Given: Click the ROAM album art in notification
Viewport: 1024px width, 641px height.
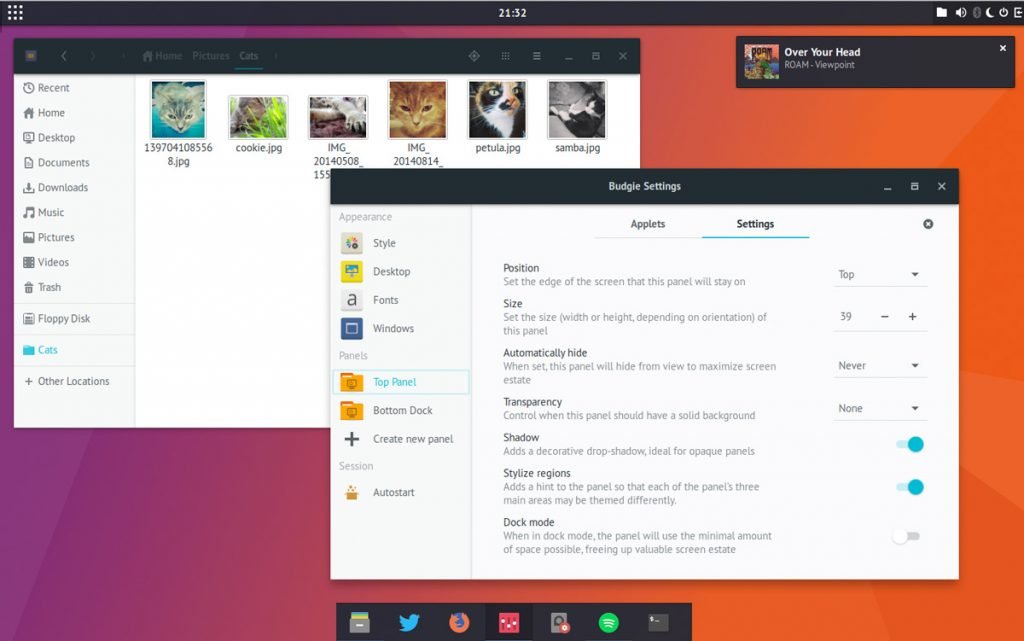Looking at the screenshot, I should (x=761, y=61).
